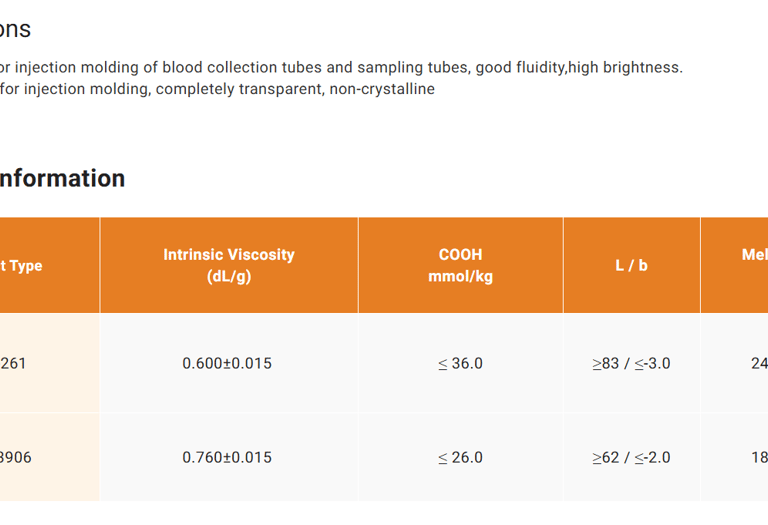Click the cut-off value '18' in second row
768x525 pixels.
pos(758,457)
